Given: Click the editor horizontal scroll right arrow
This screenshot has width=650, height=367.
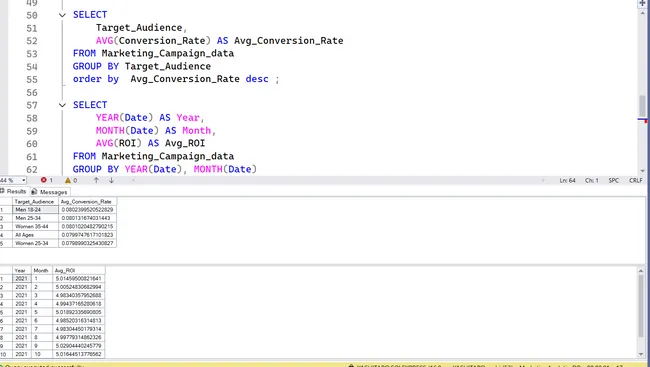Looking at the screenshot, I should pos(543,180).
